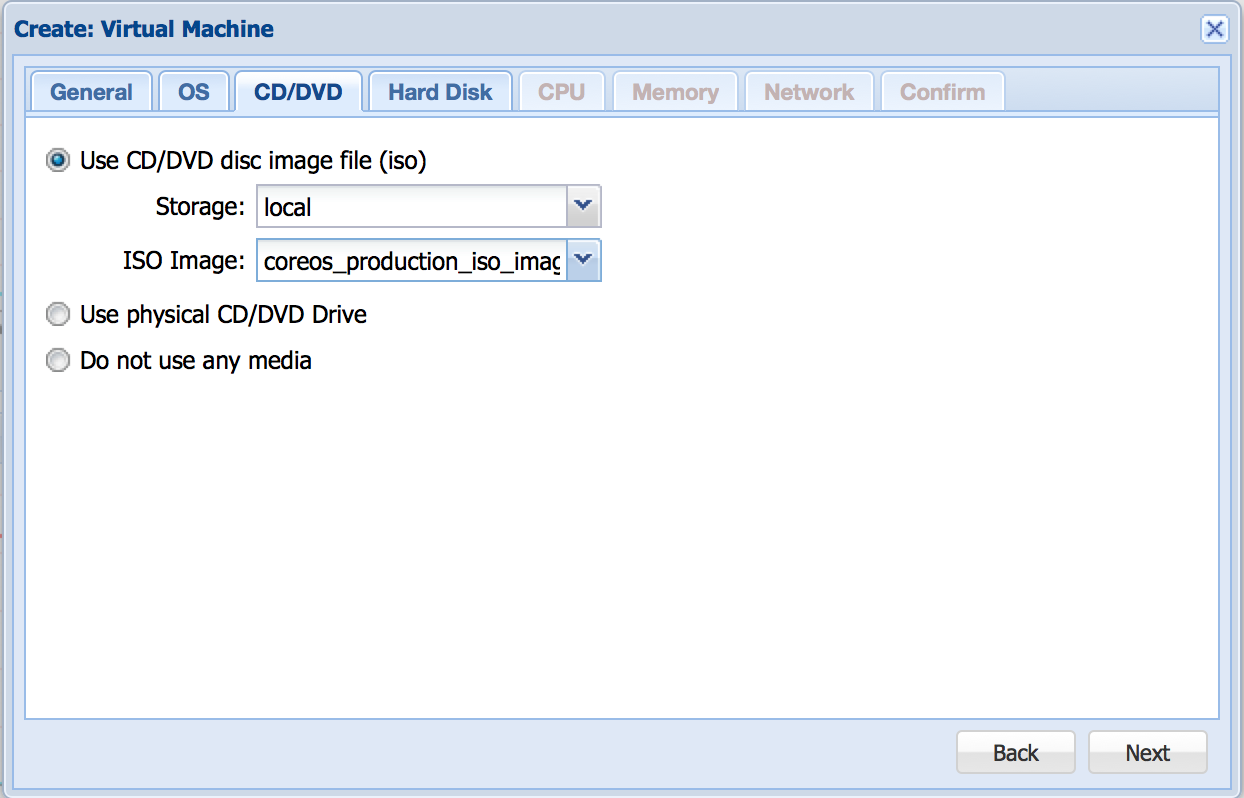
Task: Open the OS tab
Action: [x=194, y=92]
